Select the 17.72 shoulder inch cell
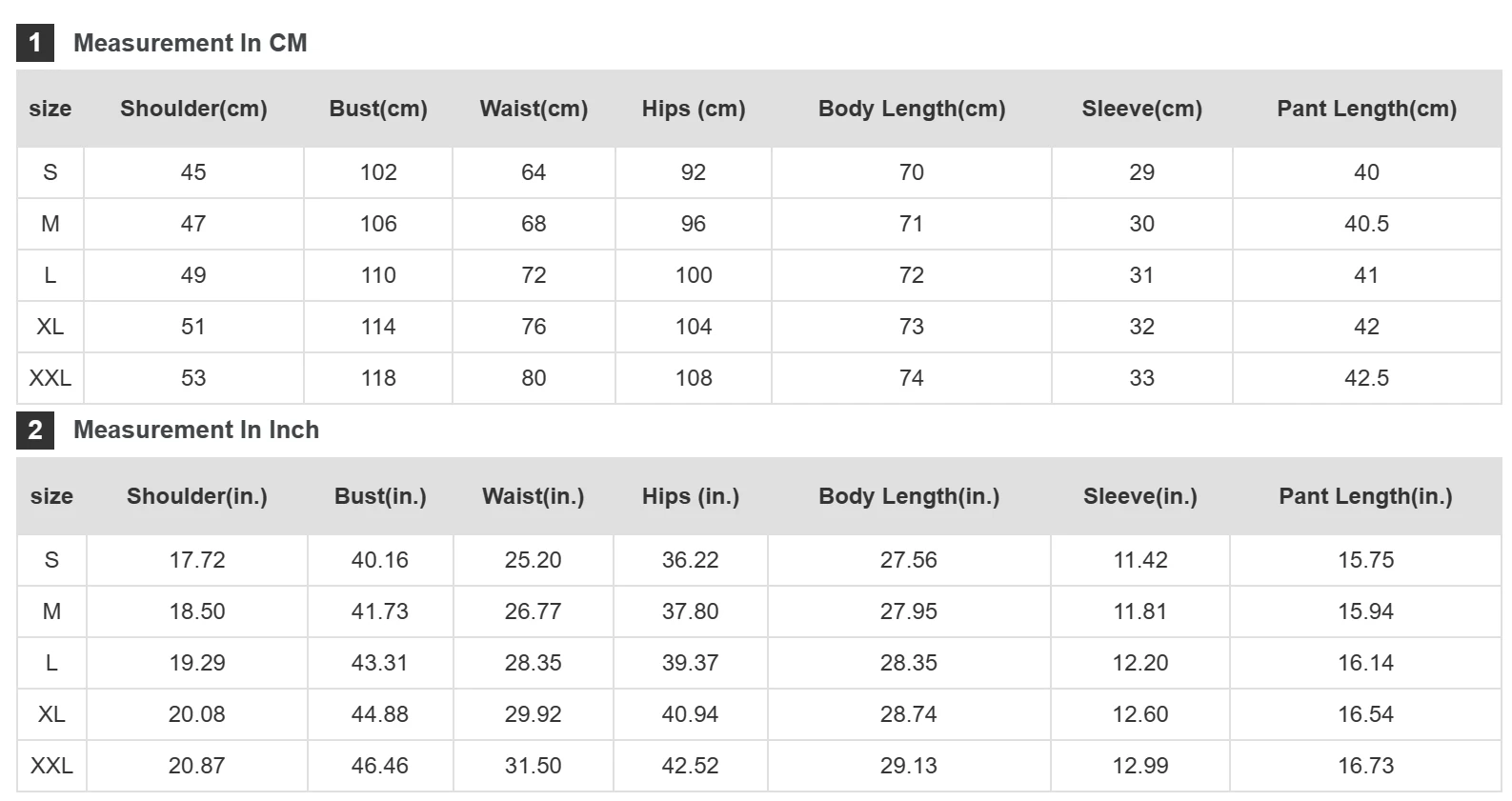 point(197,560)
